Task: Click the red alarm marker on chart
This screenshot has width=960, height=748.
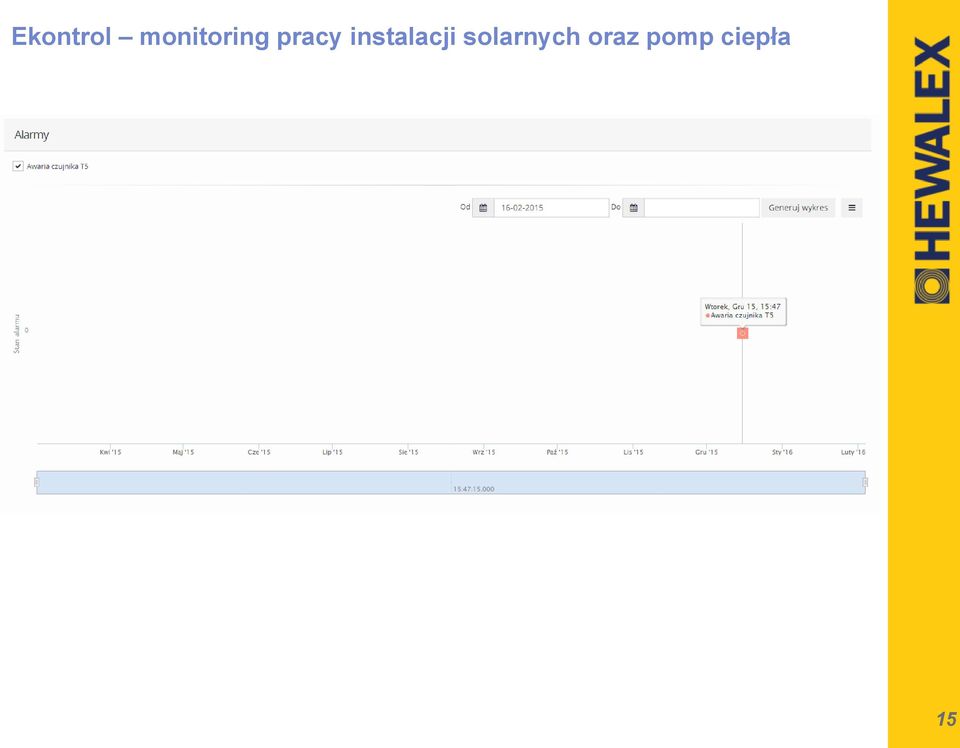Action: 743,333
